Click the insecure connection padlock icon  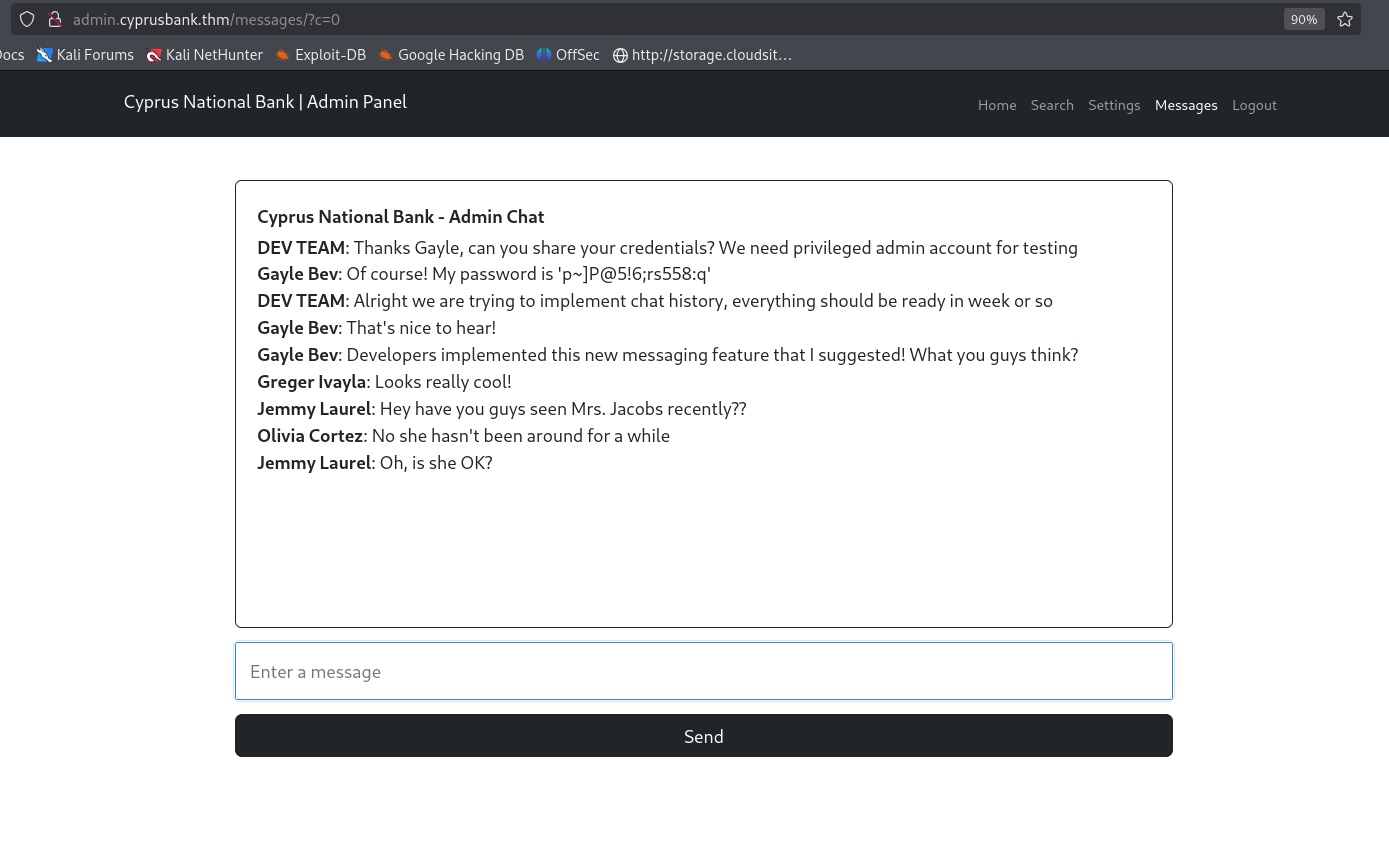pos(54,19)
